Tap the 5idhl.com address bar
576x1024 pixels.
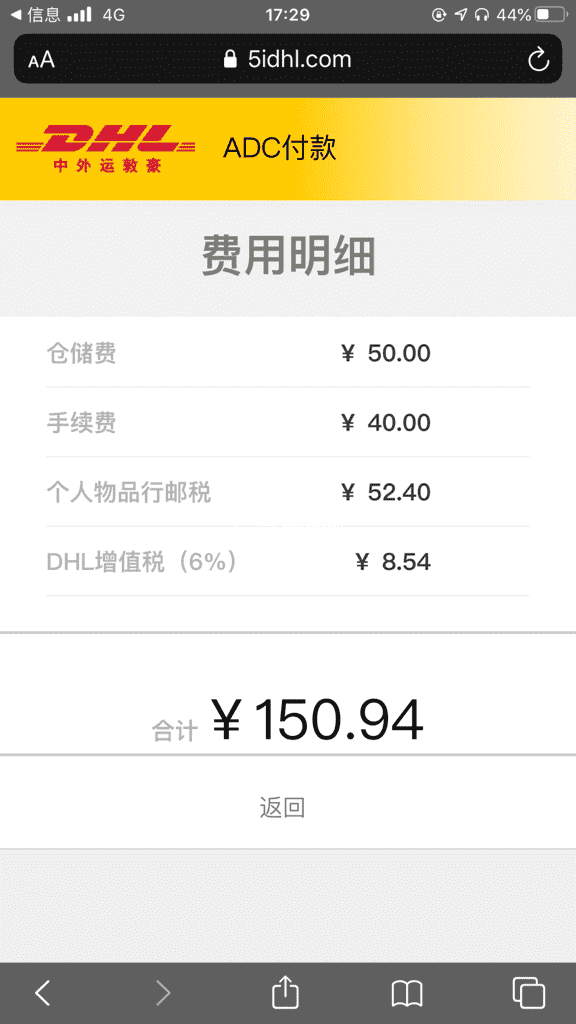click(x=287, y=59)
